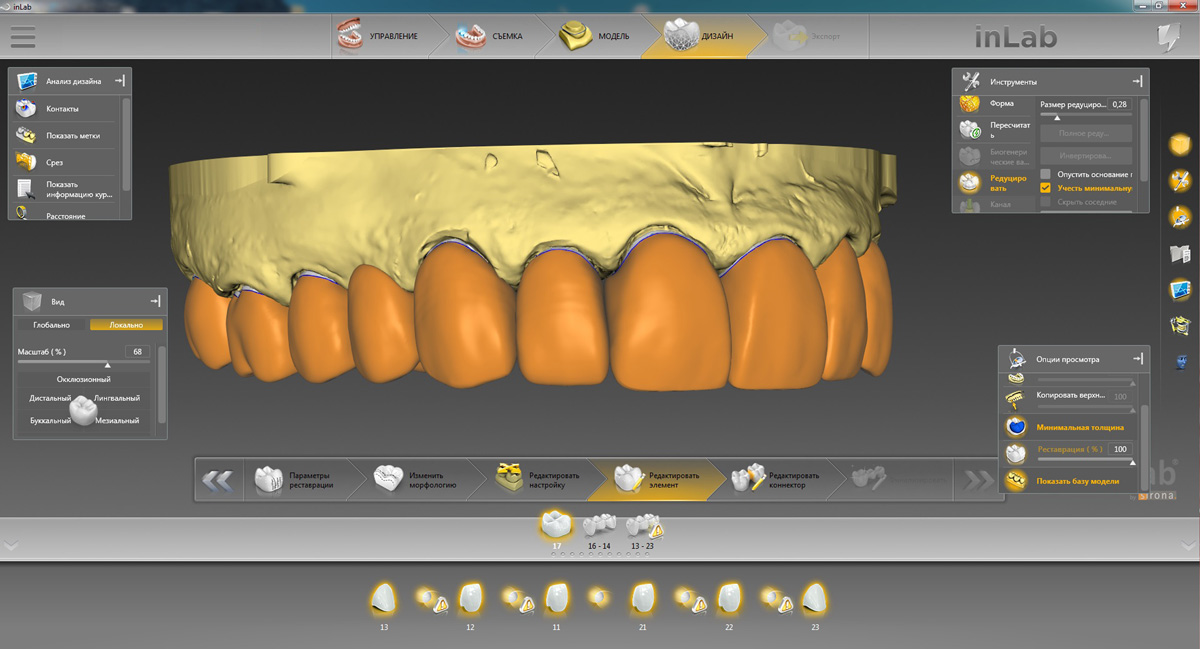
Task: Click the view options lamp icon in sidebar
Action: pos(1180,217)
